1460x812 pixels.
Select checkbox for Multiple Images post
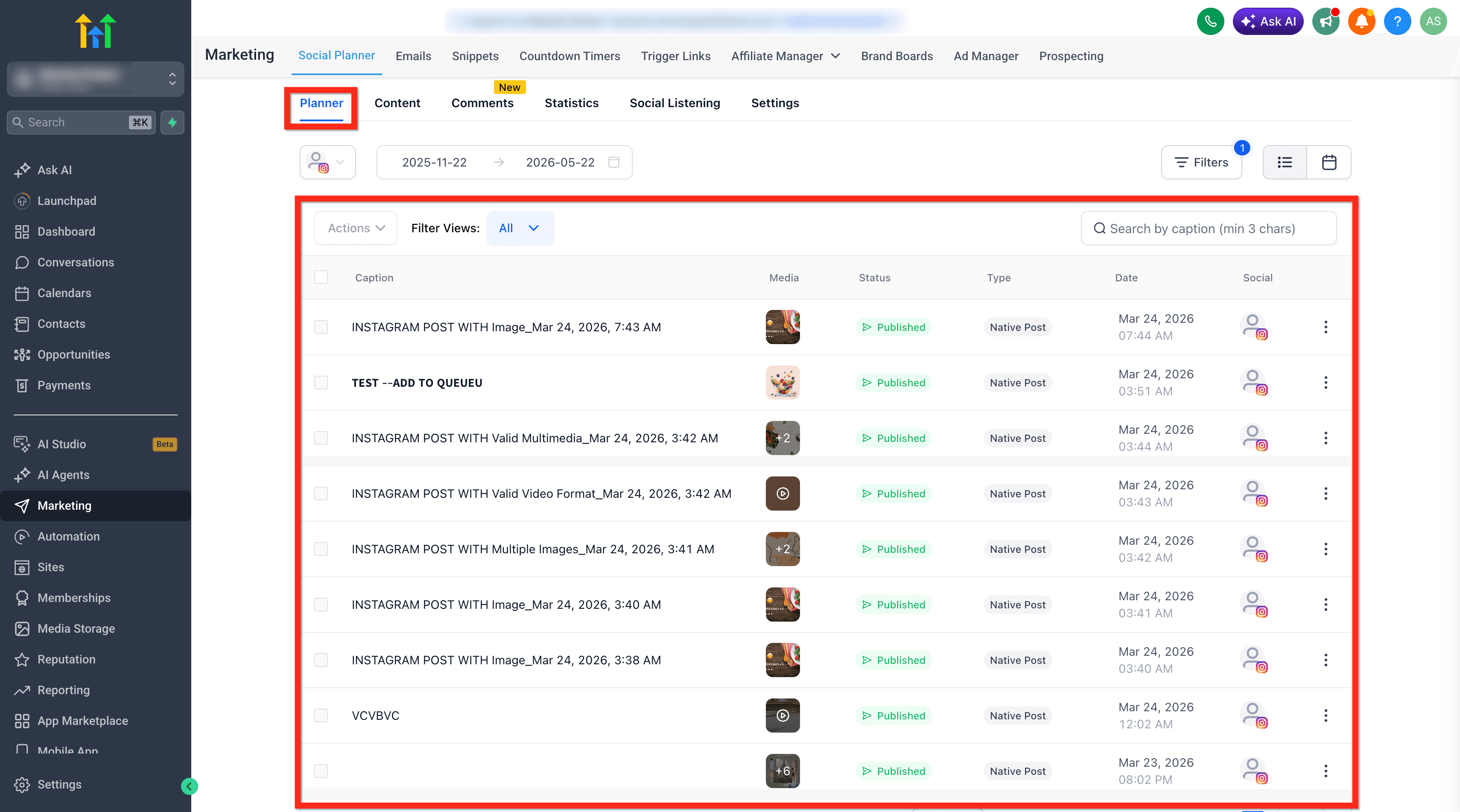[321, 549]
